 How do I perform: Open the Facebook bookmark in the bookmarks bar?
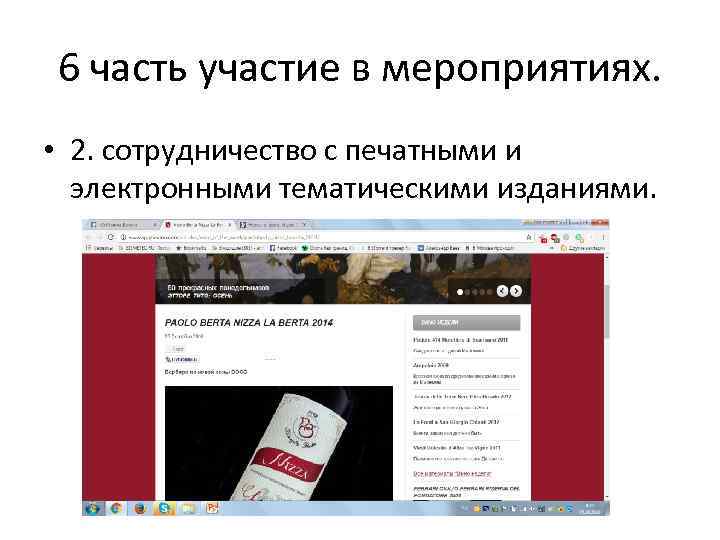tap(283, 248)
